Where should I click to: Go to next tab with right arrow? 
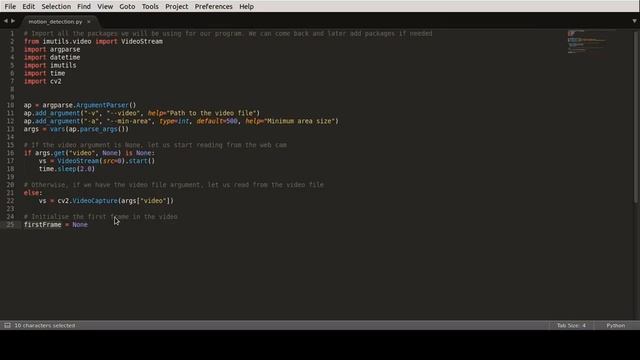coord(13,21)
